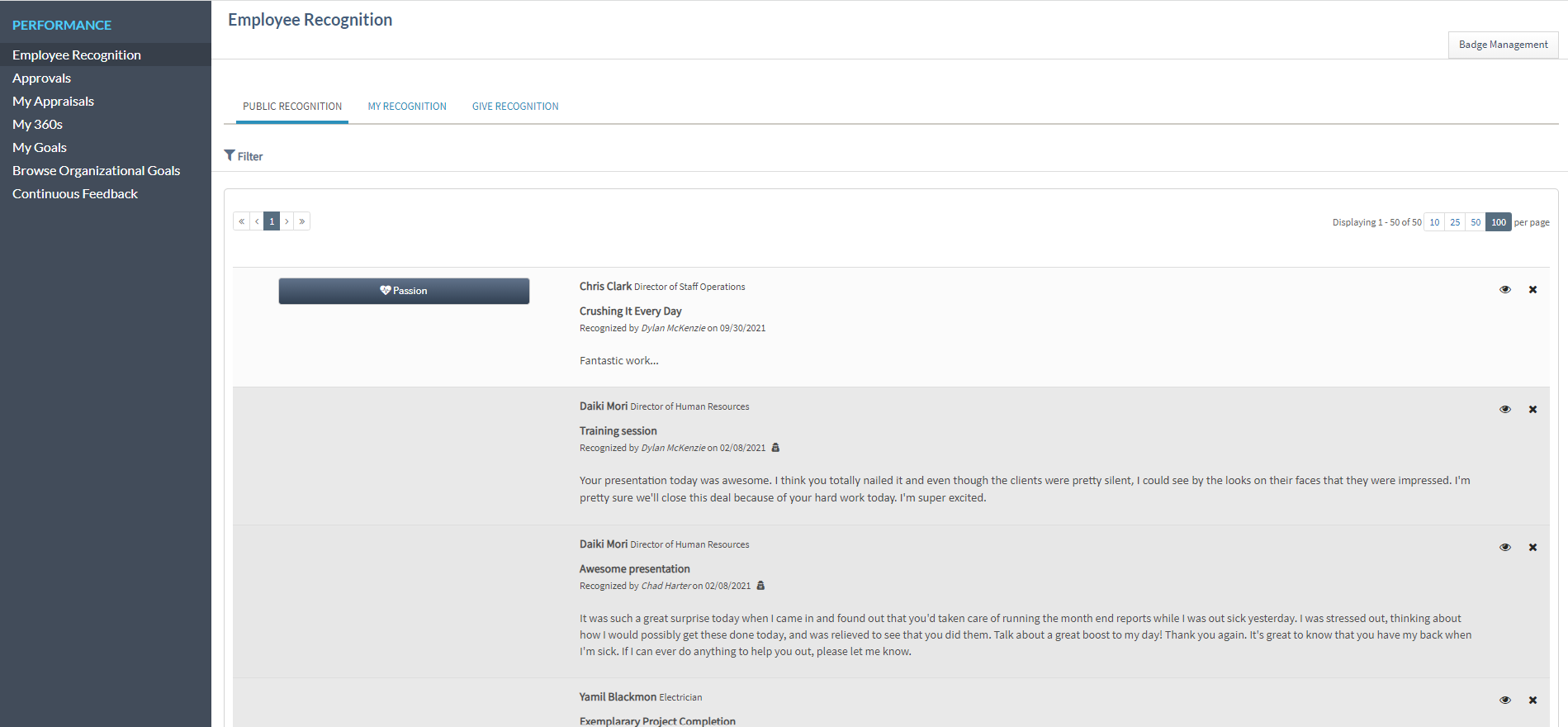
Task: Delete the Awesome presentation recognition entry
Action: [x=1532, y=548]
